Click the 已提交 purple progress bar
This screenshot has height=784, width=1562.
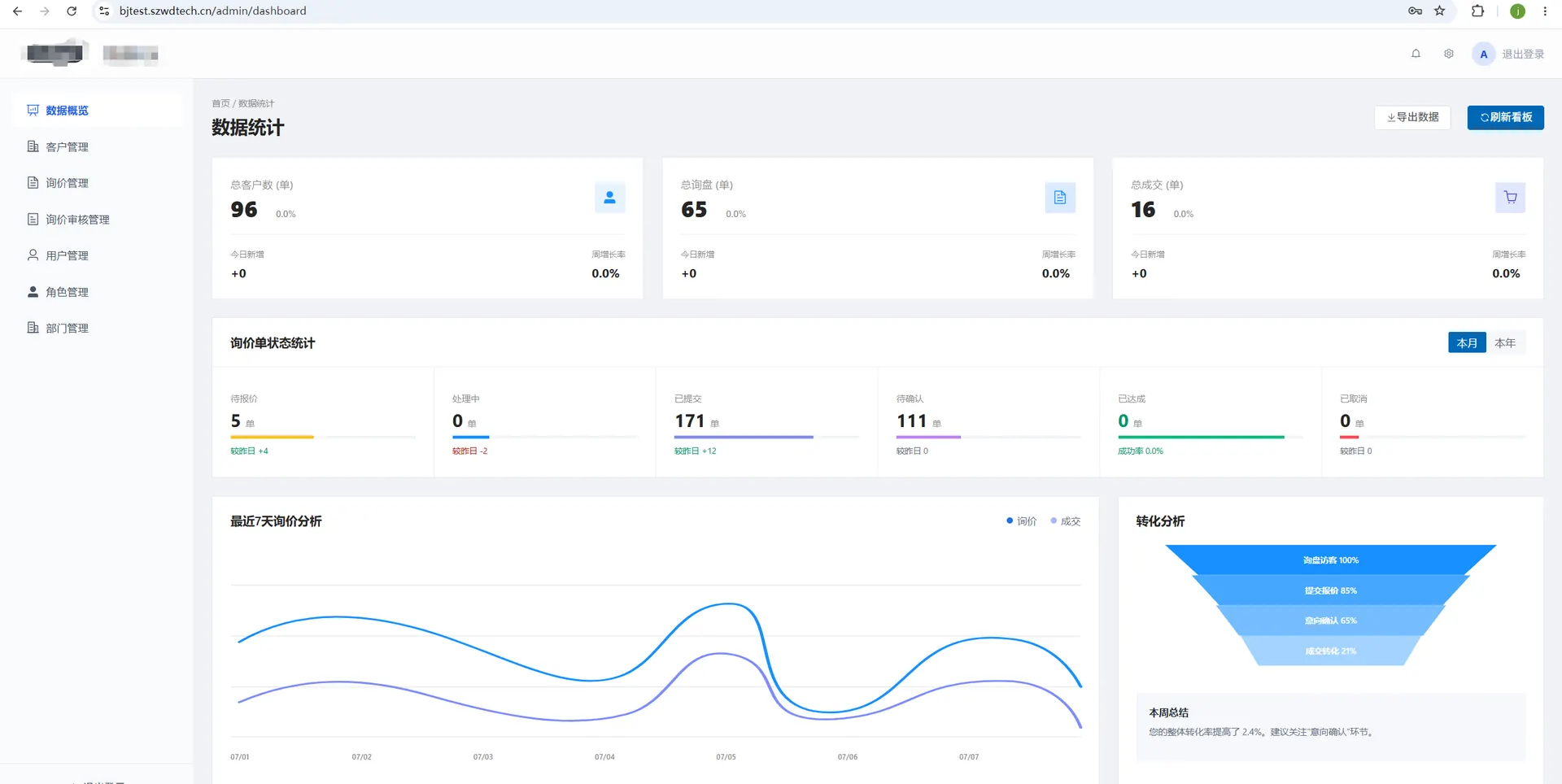click(x=744, y=437)
